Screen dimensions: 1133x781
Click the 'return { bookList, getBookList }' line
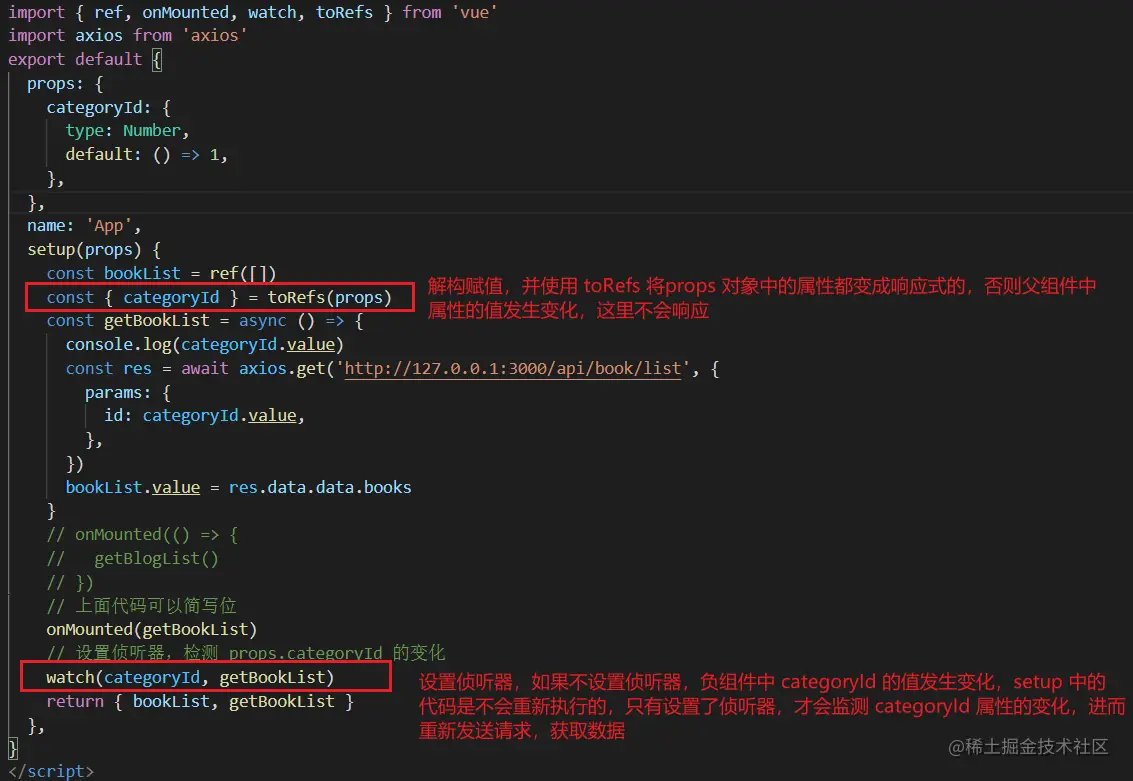tap(200, 702)
